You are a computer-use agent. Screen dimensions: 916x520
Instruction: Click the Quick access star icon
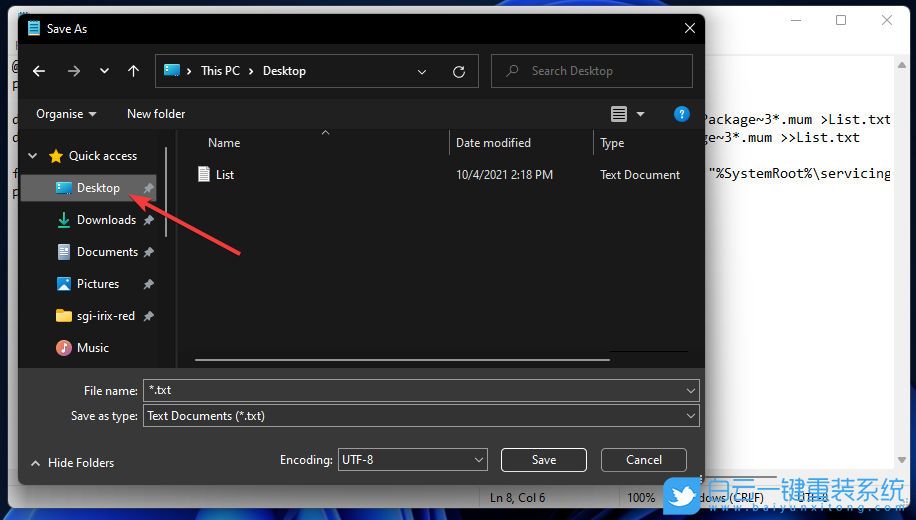coord(56,156)
